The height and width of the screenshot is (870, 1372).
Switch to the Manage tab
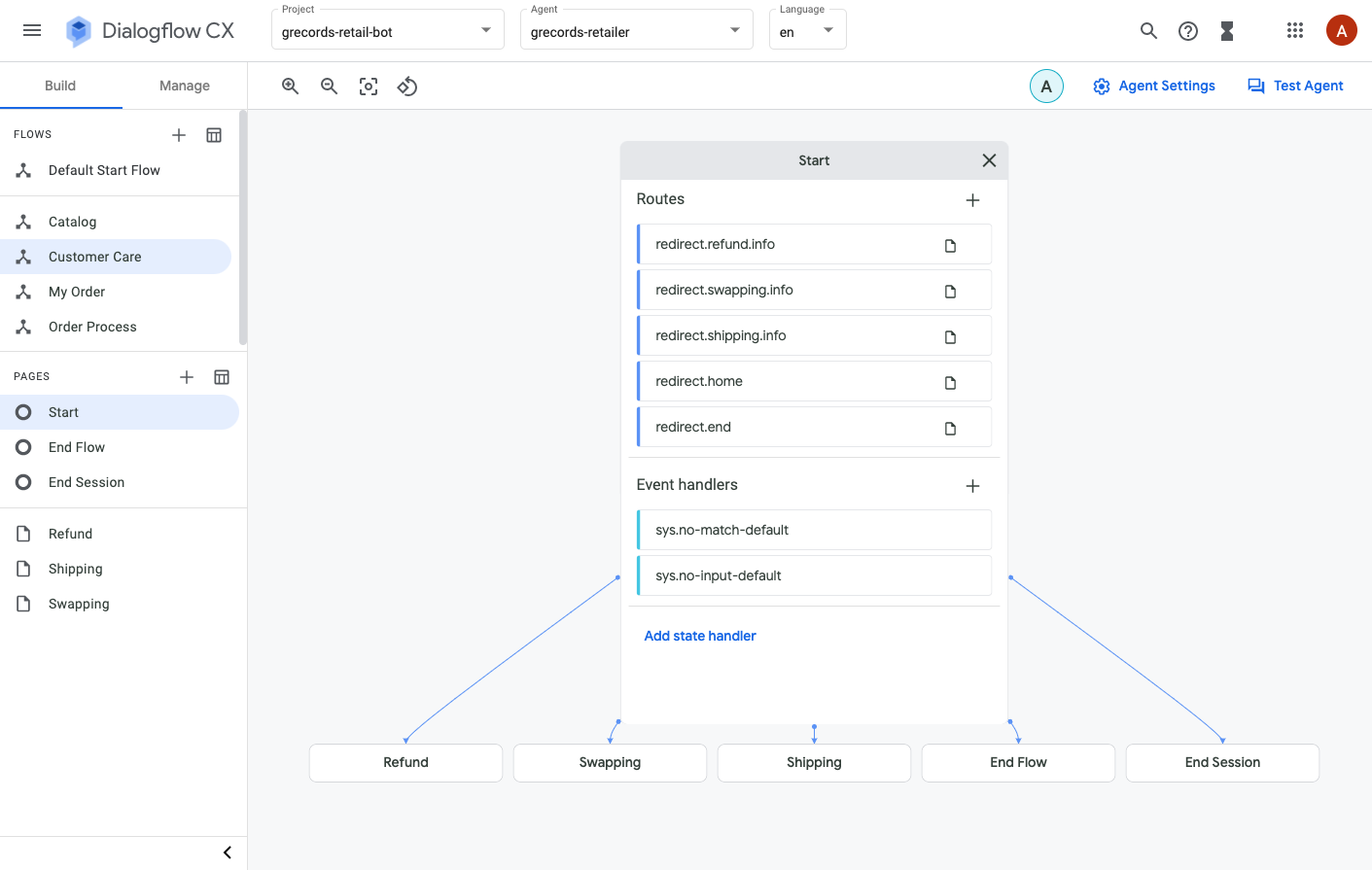point(185,86)
